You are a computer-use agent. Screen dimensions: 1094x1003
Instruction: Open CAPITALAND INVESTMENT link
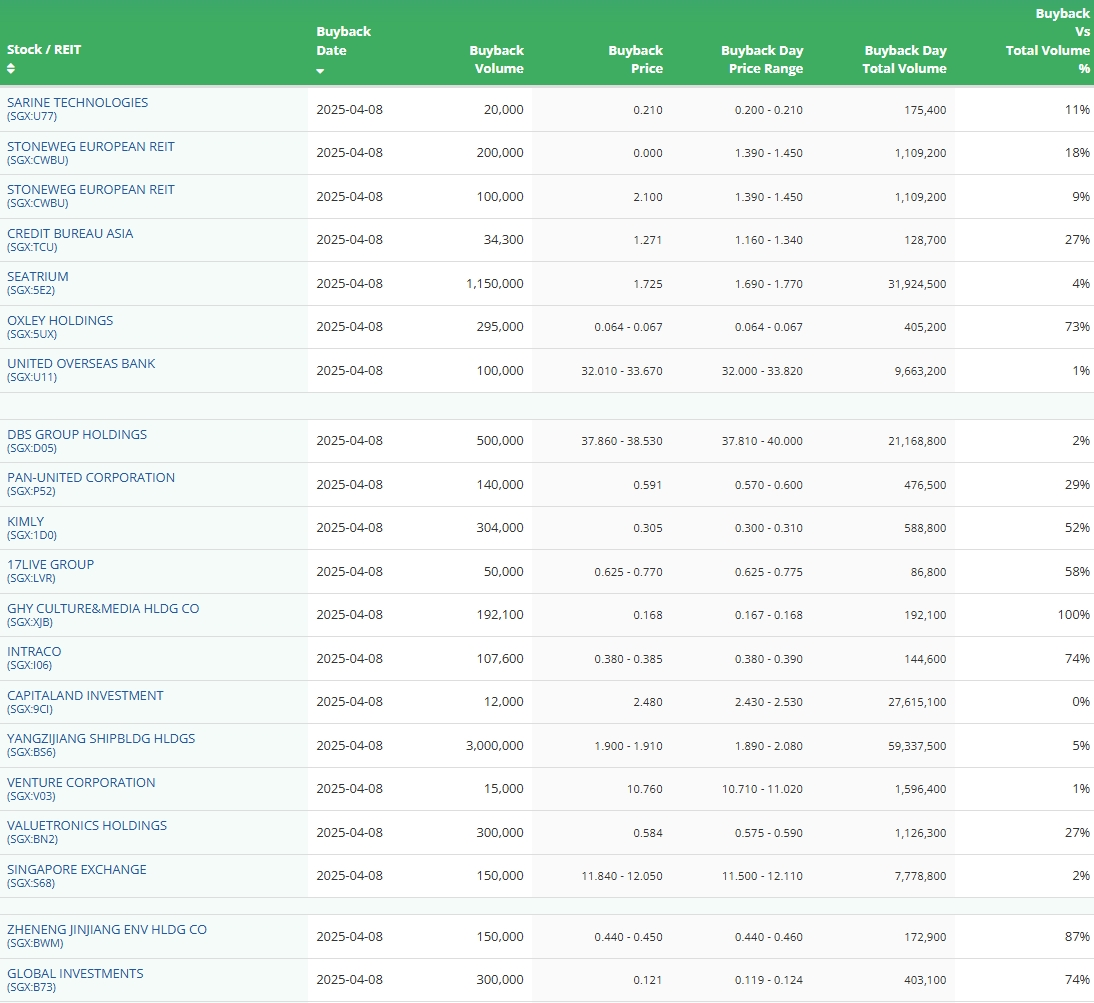point(85,695)
